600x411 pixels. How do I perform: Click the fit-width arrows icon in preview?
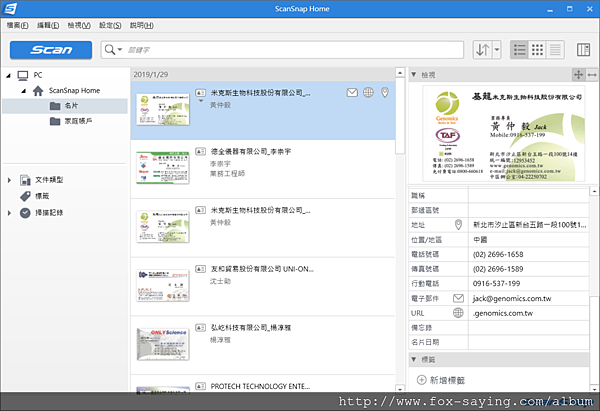(592, 75)
